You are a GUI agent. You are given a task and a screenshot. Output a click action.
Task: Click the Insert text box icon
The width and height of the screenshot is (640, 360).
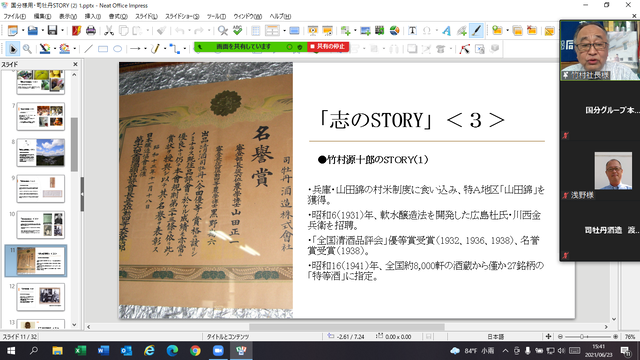pyautogui.click(x=412, y=31)
